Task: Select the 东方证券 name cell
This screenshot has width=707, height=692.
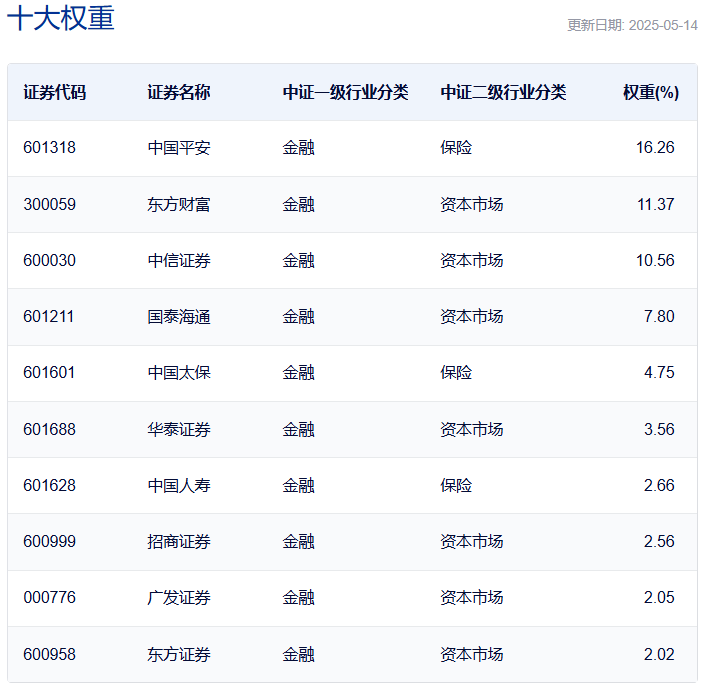Action: point(179,655)
